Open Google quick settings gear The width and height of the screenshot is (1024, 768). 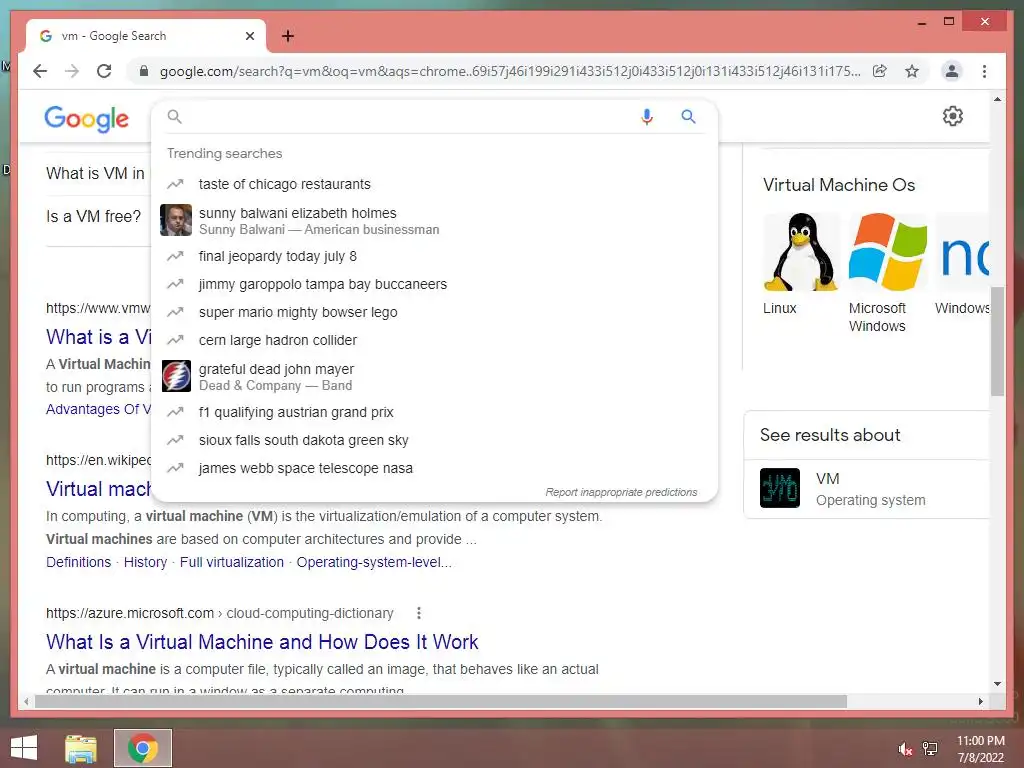coord(953,116)
